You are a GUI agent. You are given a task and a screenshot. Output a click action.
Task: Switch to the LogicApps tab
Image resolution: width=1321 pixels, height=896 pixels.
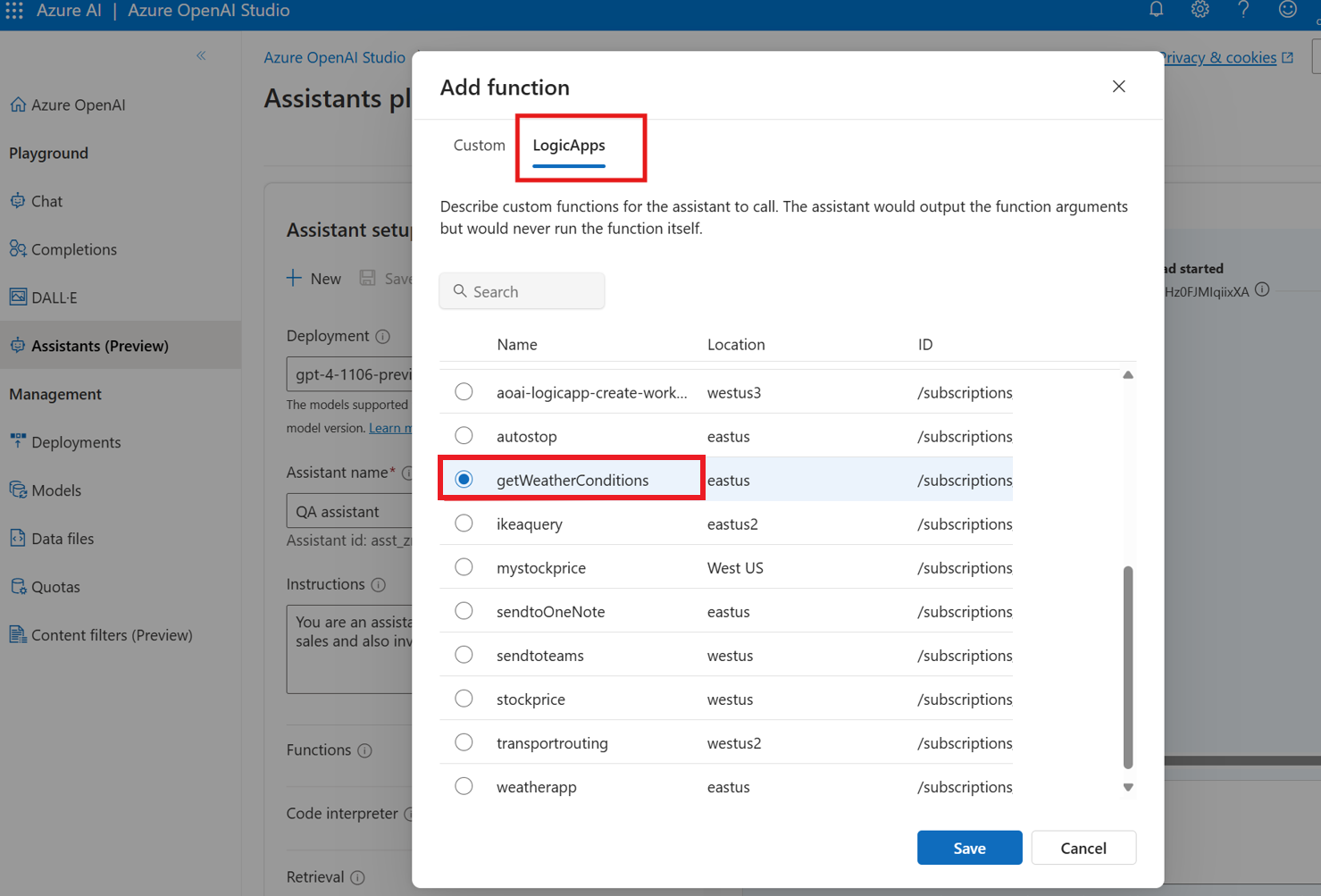click(x=569, y=145)
